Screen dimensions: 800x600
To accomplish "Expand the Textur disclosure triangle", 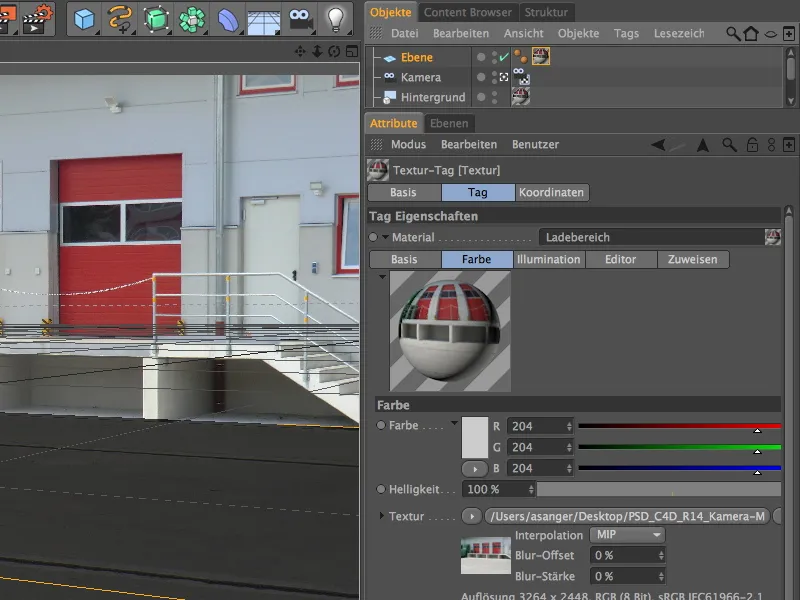I will point(381,516).
